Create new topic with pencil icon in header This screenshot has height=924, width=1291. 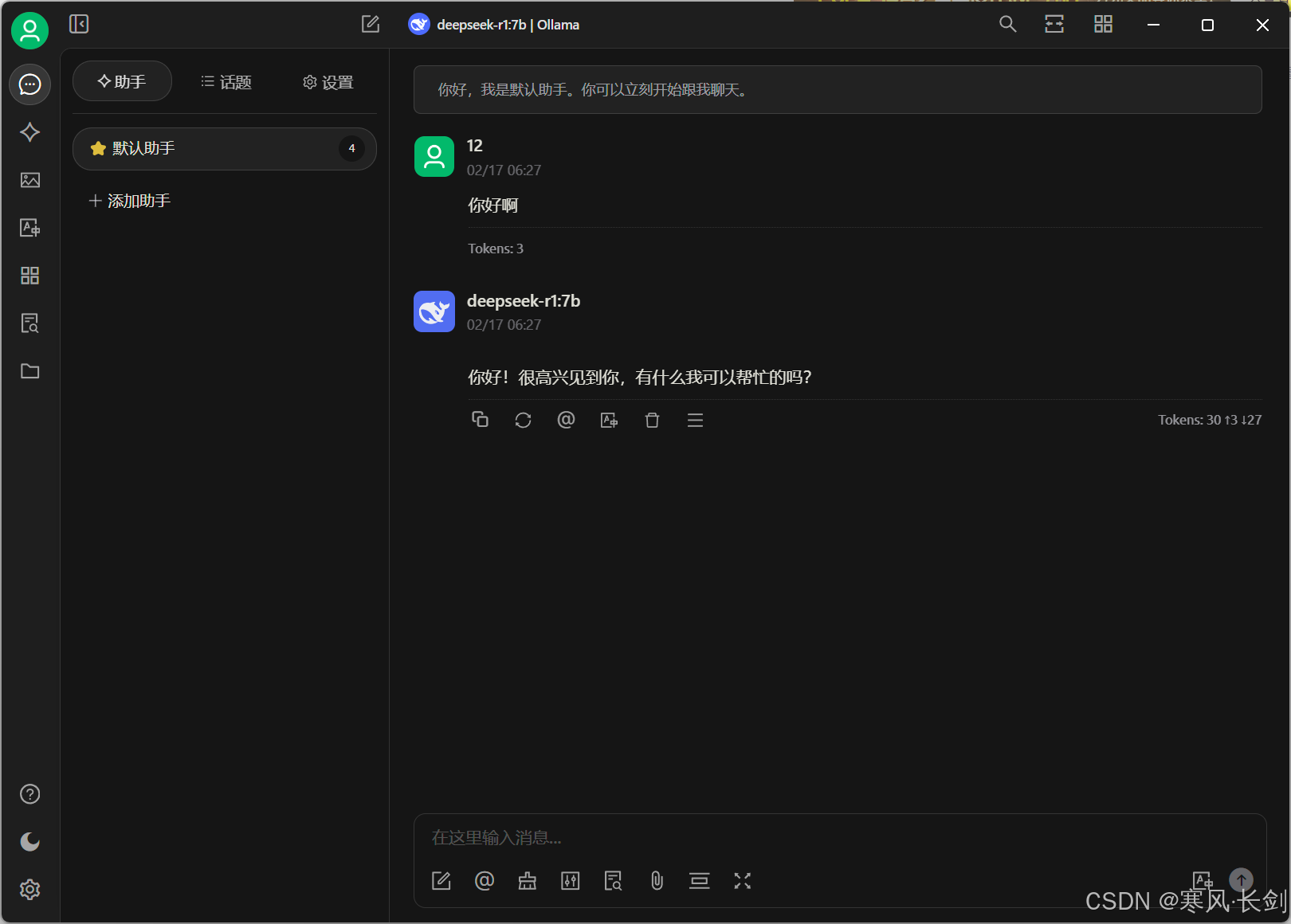(371, 24)
